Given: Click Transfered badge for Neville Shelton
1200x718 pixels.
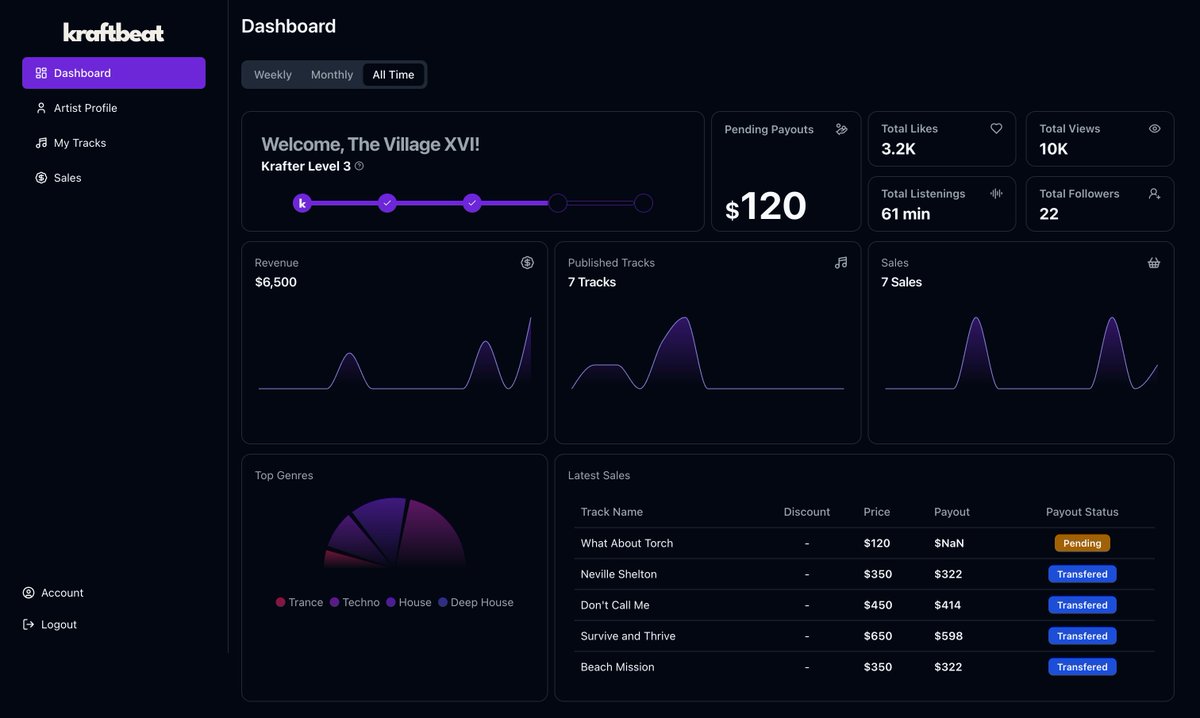Looking at the screenshot, I should 1082,574.
